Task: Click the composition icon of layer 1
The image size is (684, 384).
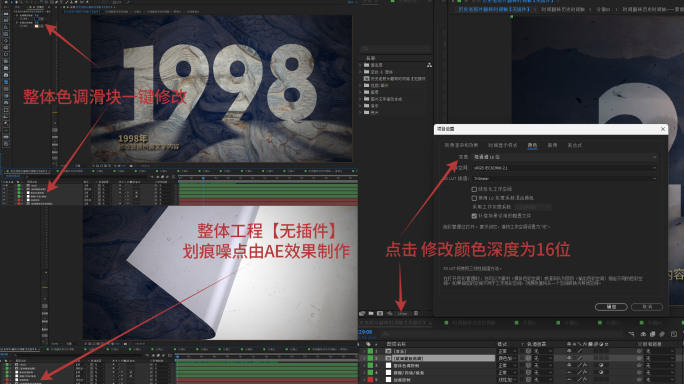Action: [388, 351]
